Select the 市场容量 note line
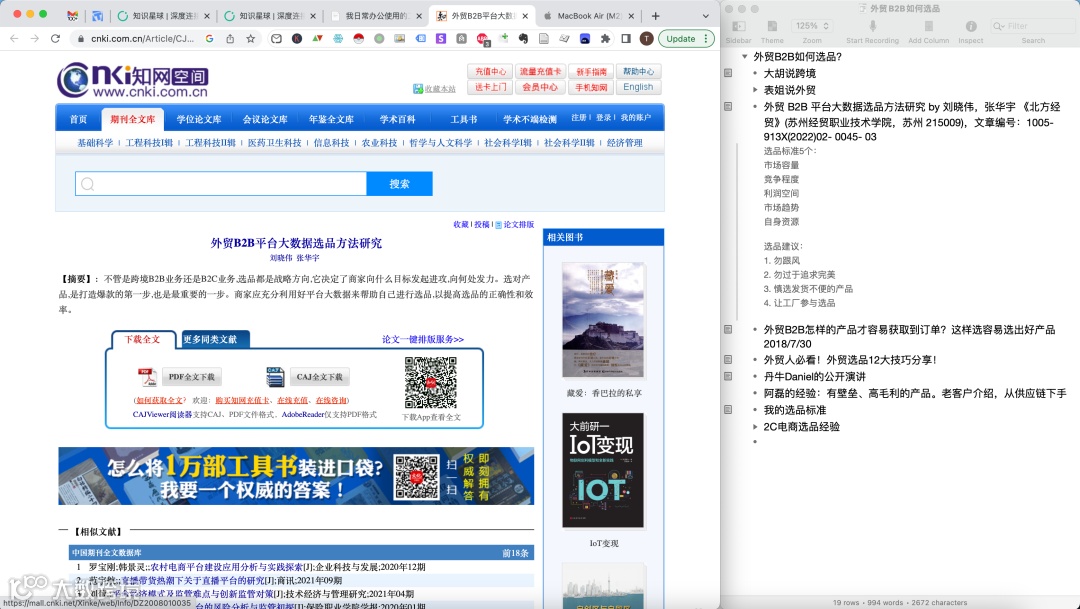This screenshot has height=609, width=1080. coord(781,165)
